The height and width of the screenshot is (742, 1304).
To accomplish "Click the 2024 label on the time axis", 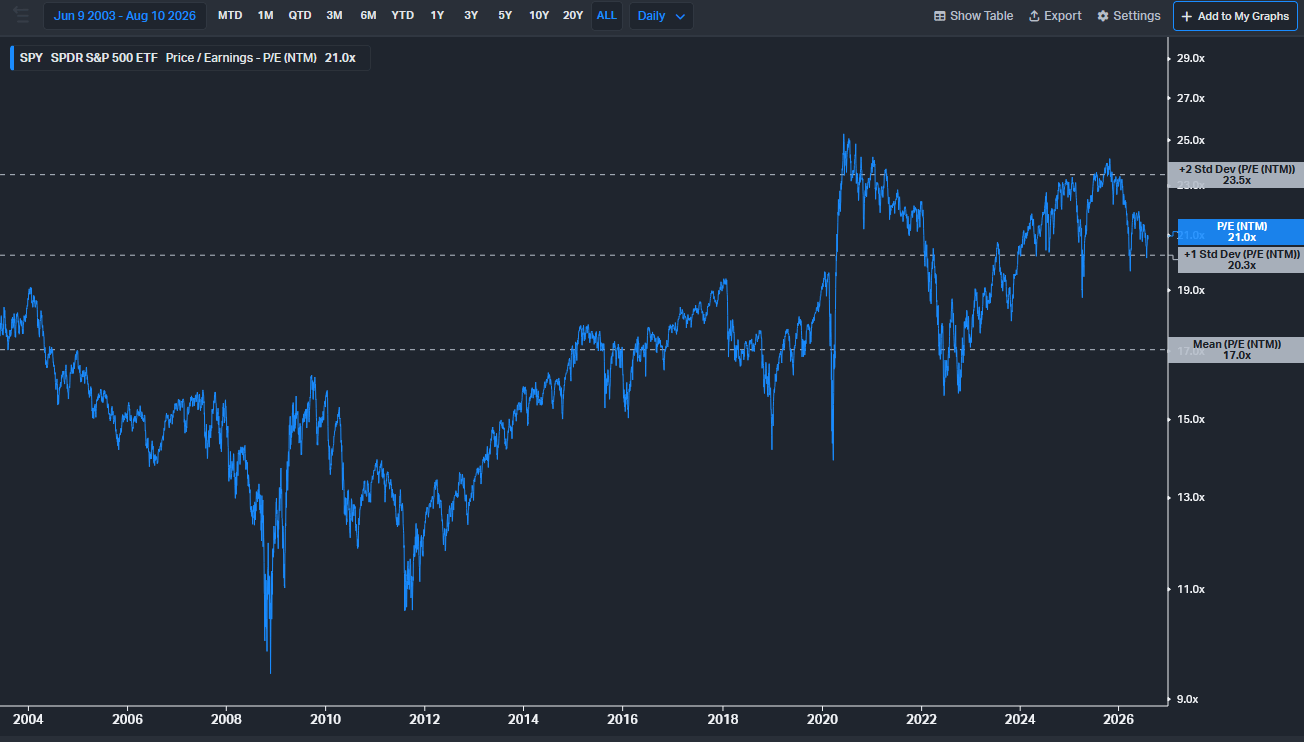I will (1020, 719).
